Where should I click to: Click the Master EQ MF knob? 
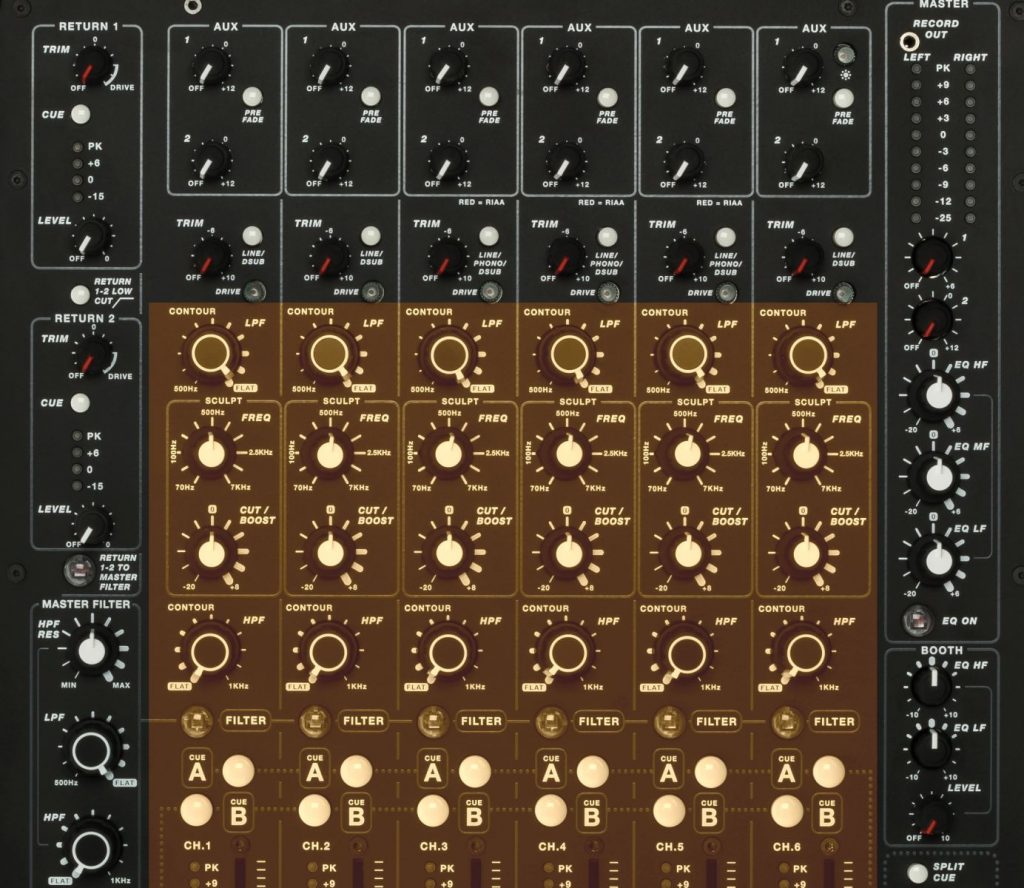tap(937, 476)
